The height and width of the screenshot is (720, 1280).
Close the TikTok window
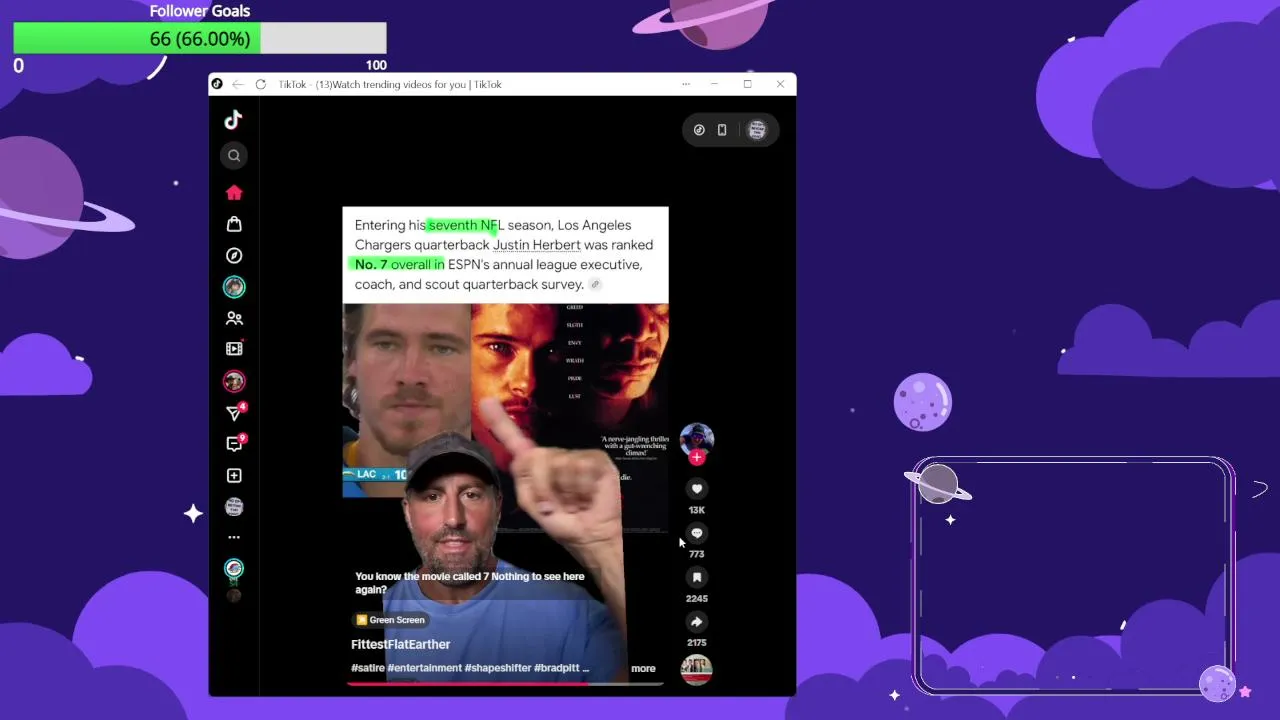coord(780,84)
